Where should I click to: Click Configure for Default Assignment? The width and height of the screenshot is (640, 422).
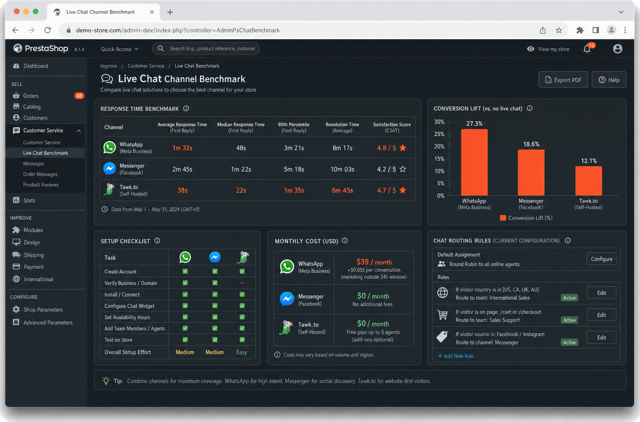point(601,259)
